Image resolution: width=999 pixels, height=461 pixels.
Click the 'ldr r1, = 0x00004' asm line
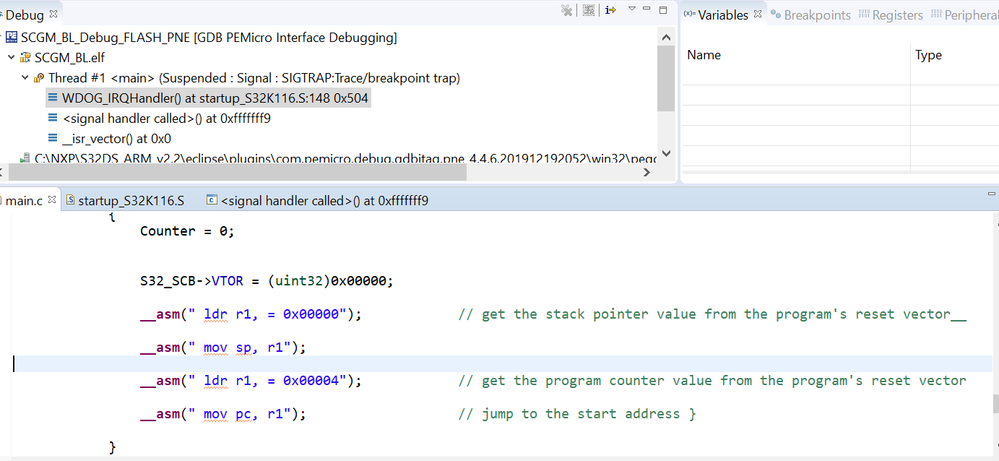(x=251, y=381)
